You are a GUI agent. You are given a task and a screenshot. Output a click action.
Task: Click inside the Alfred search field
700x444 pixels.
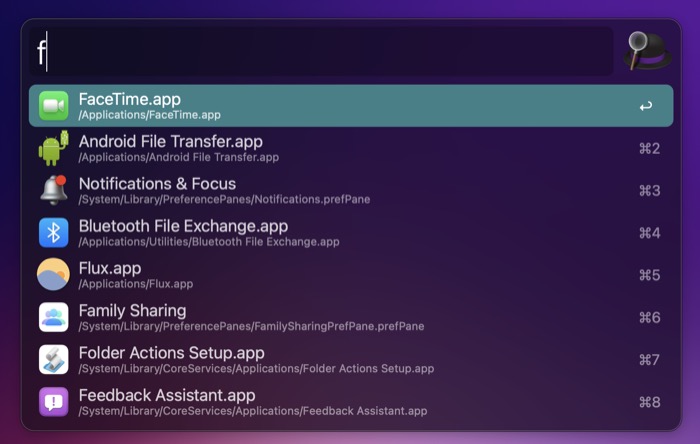(320, 51)
